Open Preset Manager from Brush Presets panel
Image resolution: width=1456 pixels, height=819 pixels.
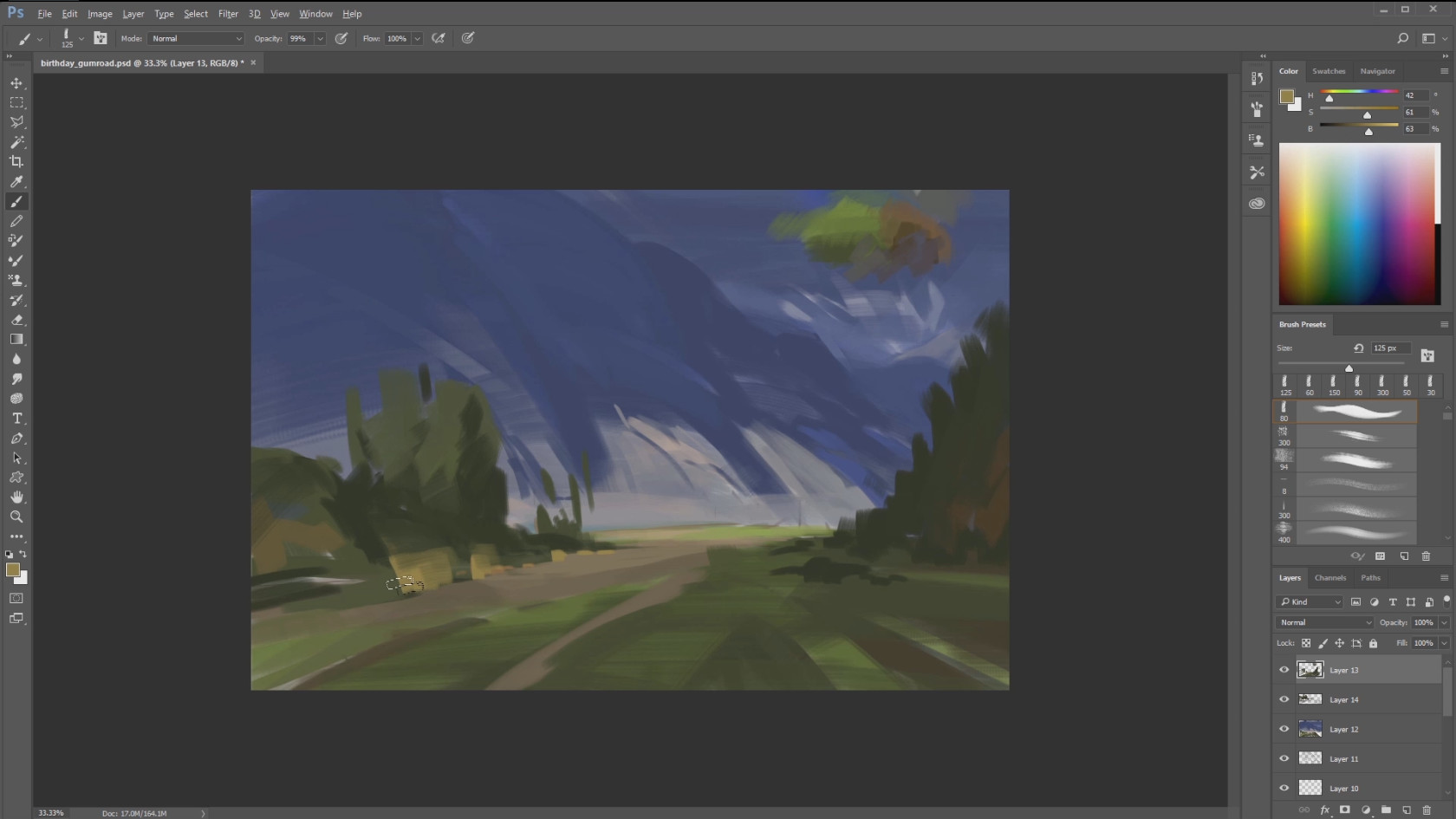click(x=1381, y=556)
